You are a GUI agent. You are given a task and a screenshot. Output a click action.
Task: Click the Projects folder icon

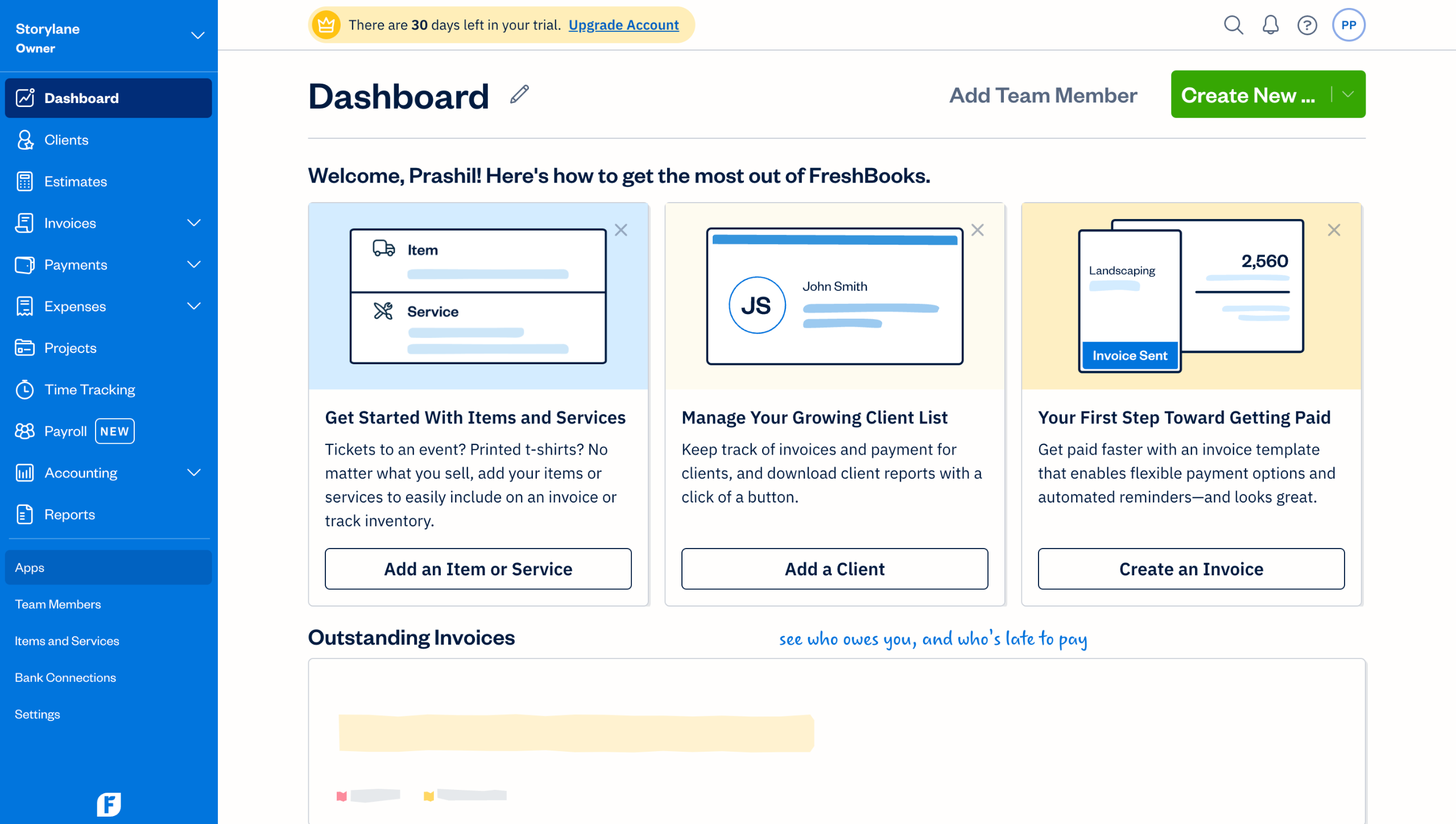(x=24, y=348)
